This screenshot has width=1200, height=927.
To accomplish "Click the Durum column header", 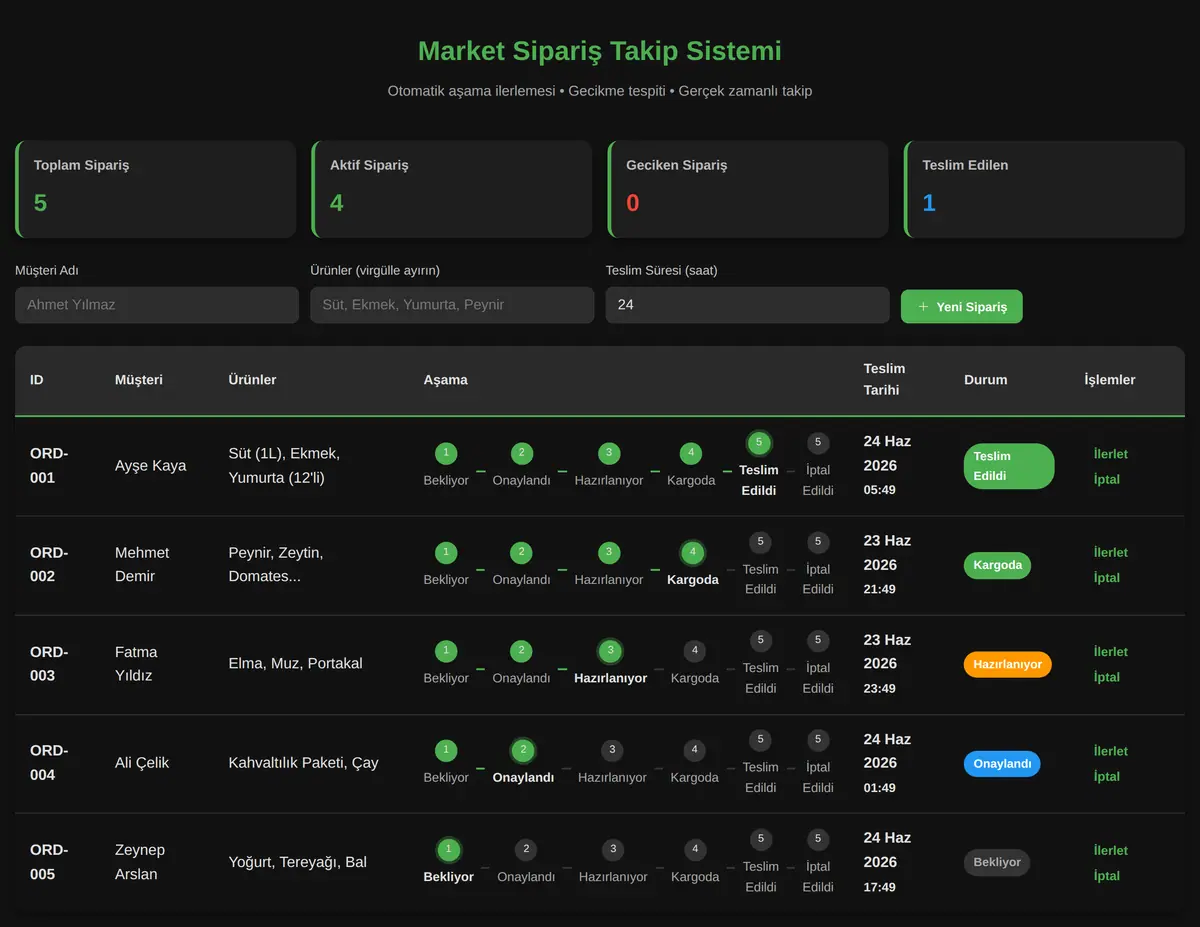I will click(x=986, y=380).
